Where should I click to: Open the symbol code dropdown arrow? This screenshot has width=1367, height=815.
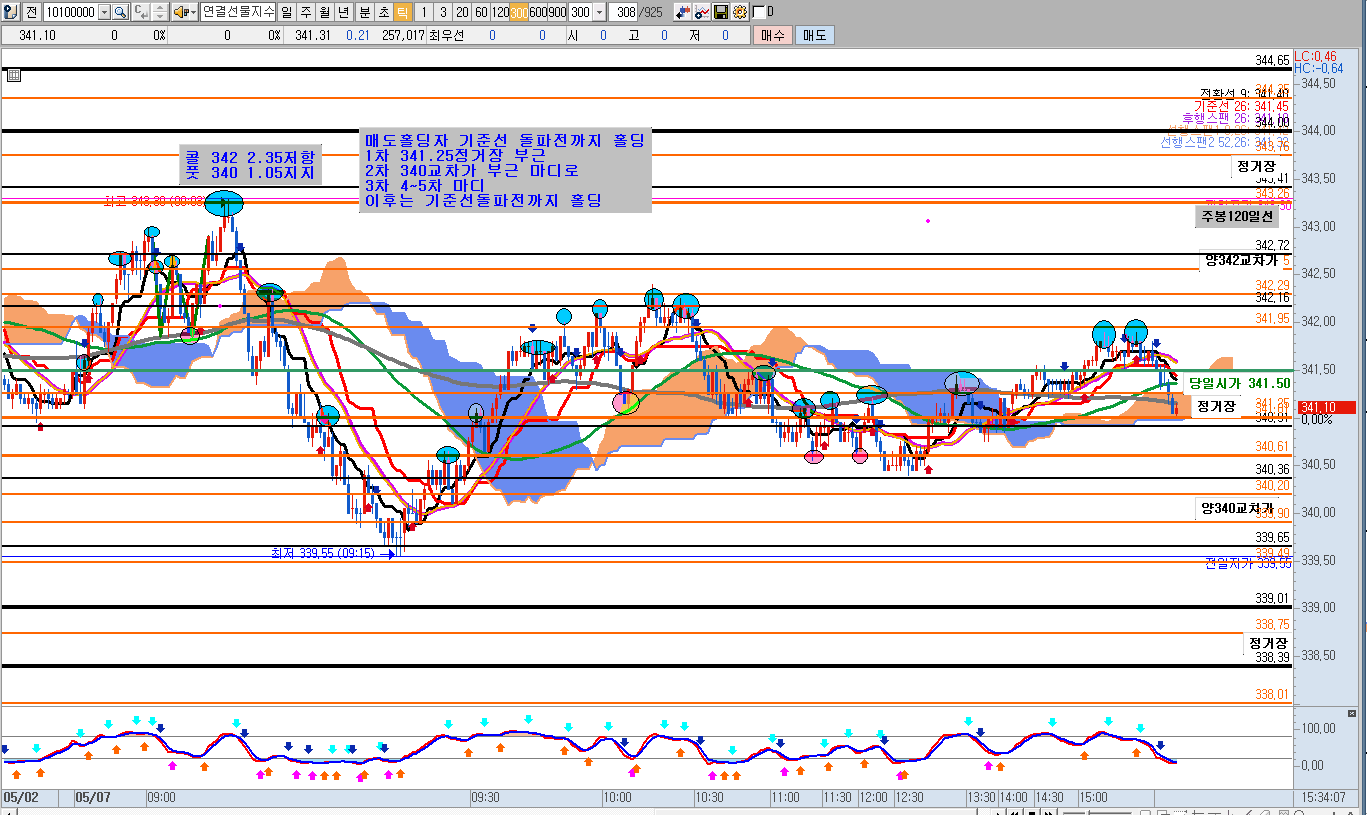coord(105,12)
